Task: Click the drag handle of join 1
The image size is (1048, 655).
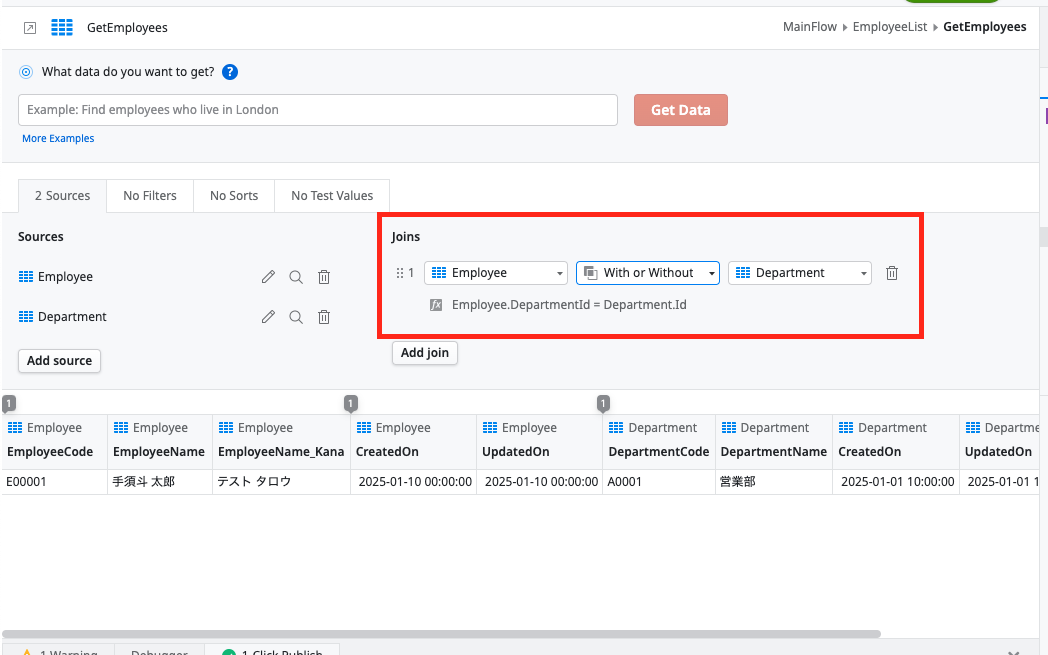Action: tap(400, 273)
